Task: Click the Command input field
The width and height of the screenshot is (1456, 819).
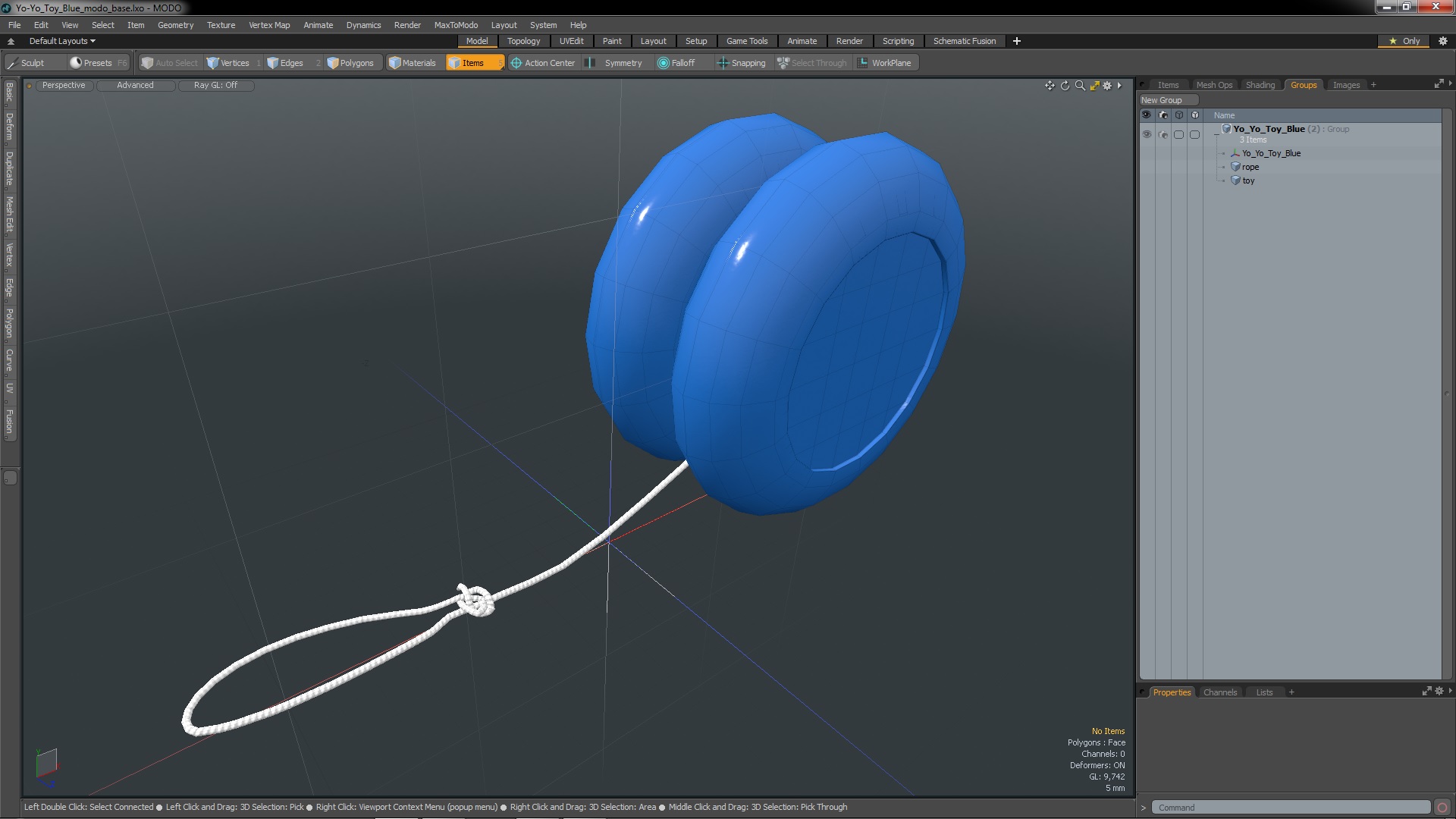Action: (x=1289, y=808)
